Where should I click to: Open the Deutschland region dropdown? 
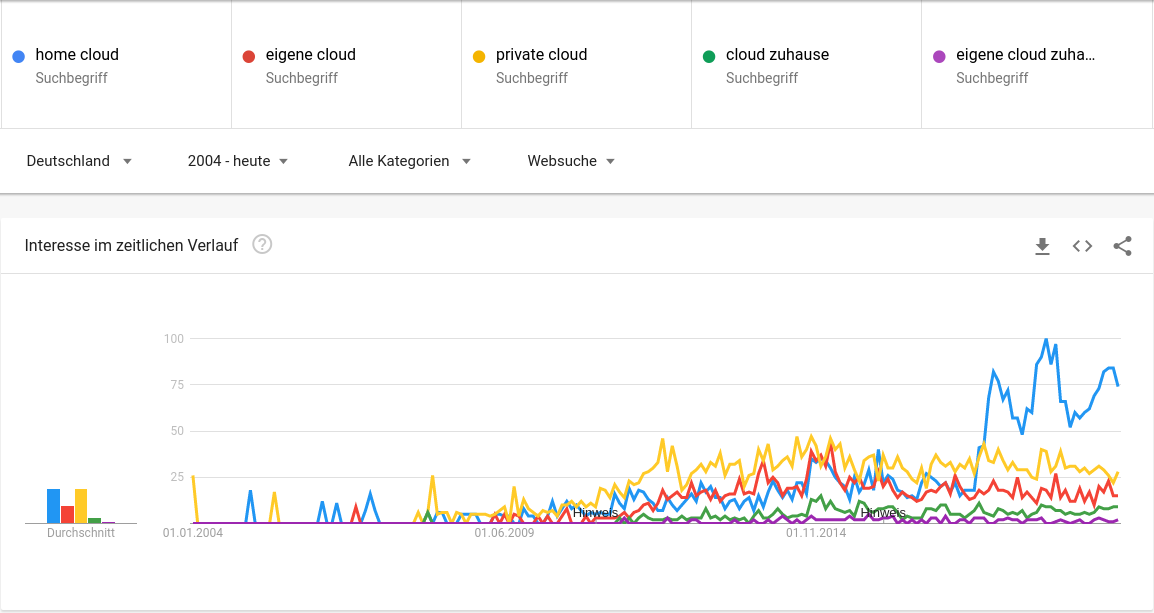(x=79, y=161)
